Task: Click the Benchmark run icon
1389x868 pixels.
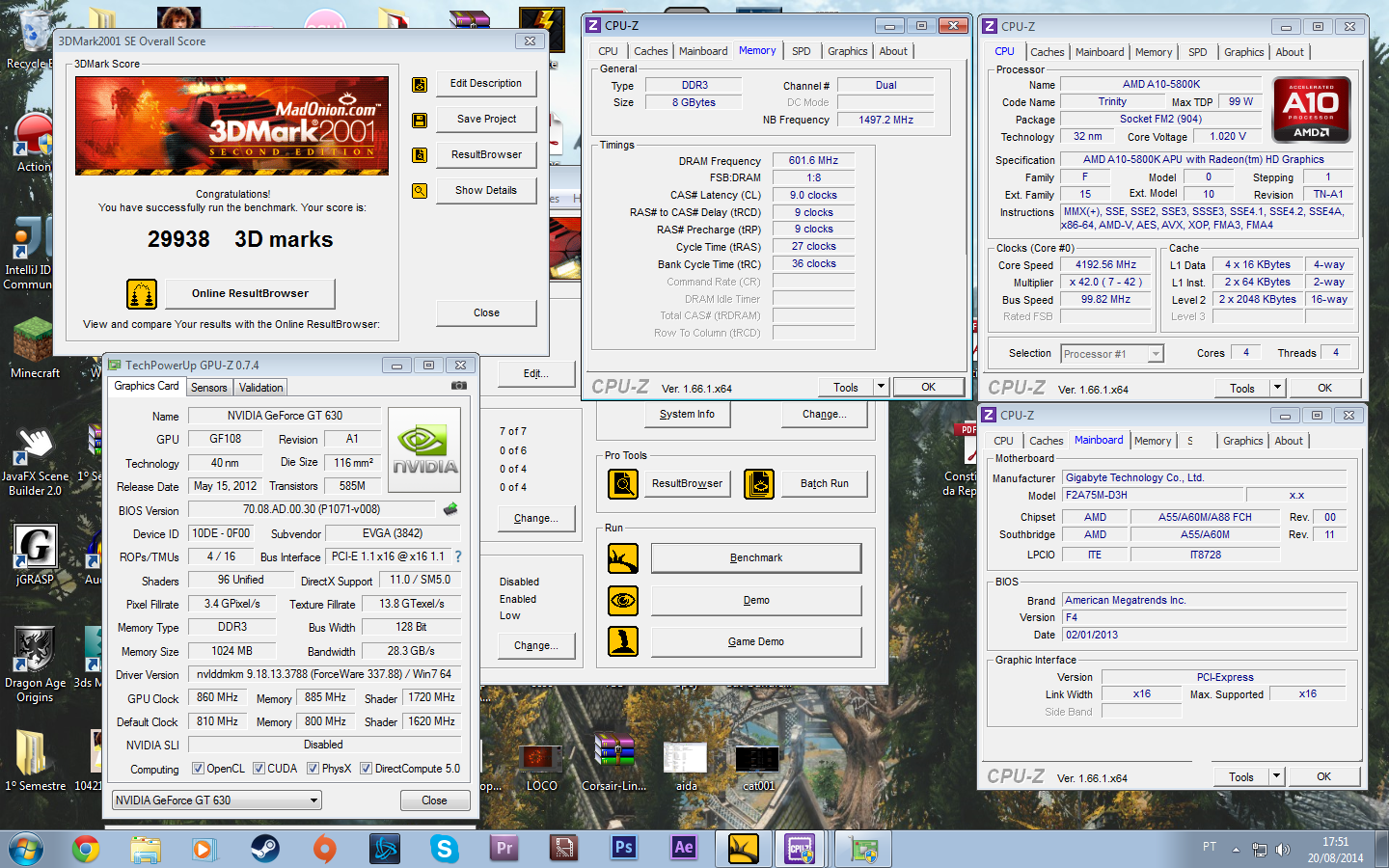Action: click(623, 558)
